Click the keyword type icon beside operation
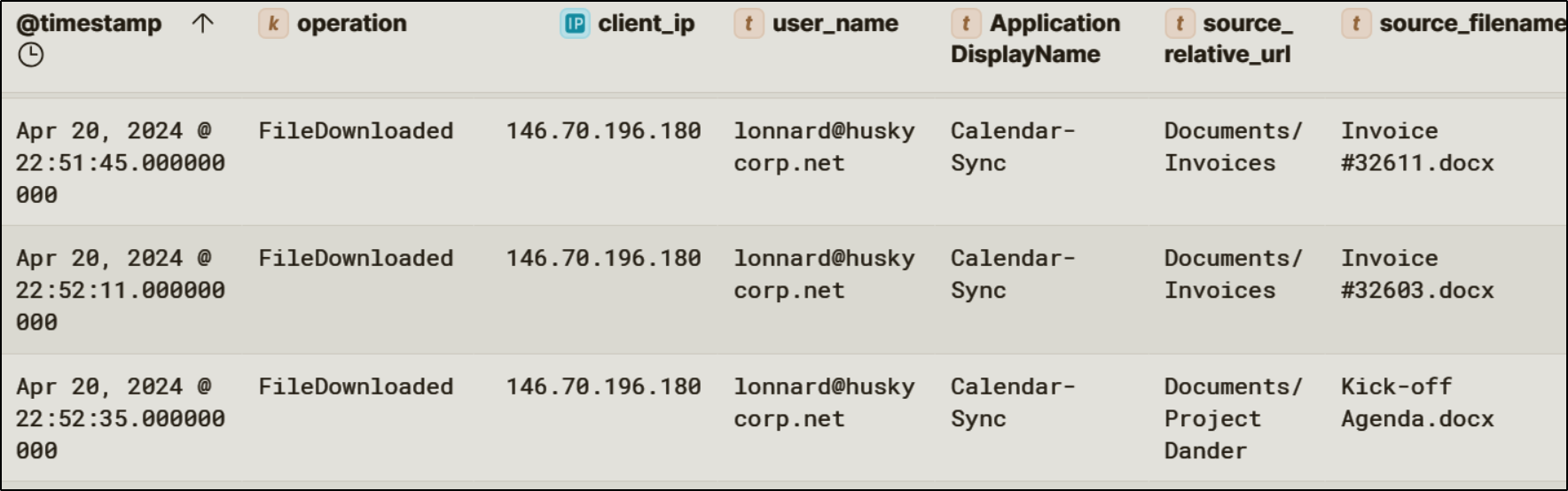 [x=273, y=24]
